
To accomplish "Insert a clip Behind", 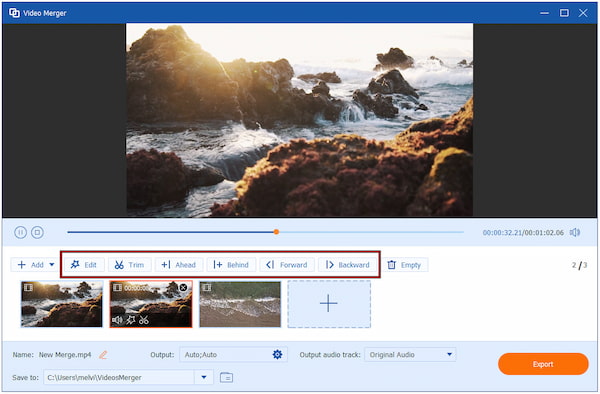I will 231,265.
